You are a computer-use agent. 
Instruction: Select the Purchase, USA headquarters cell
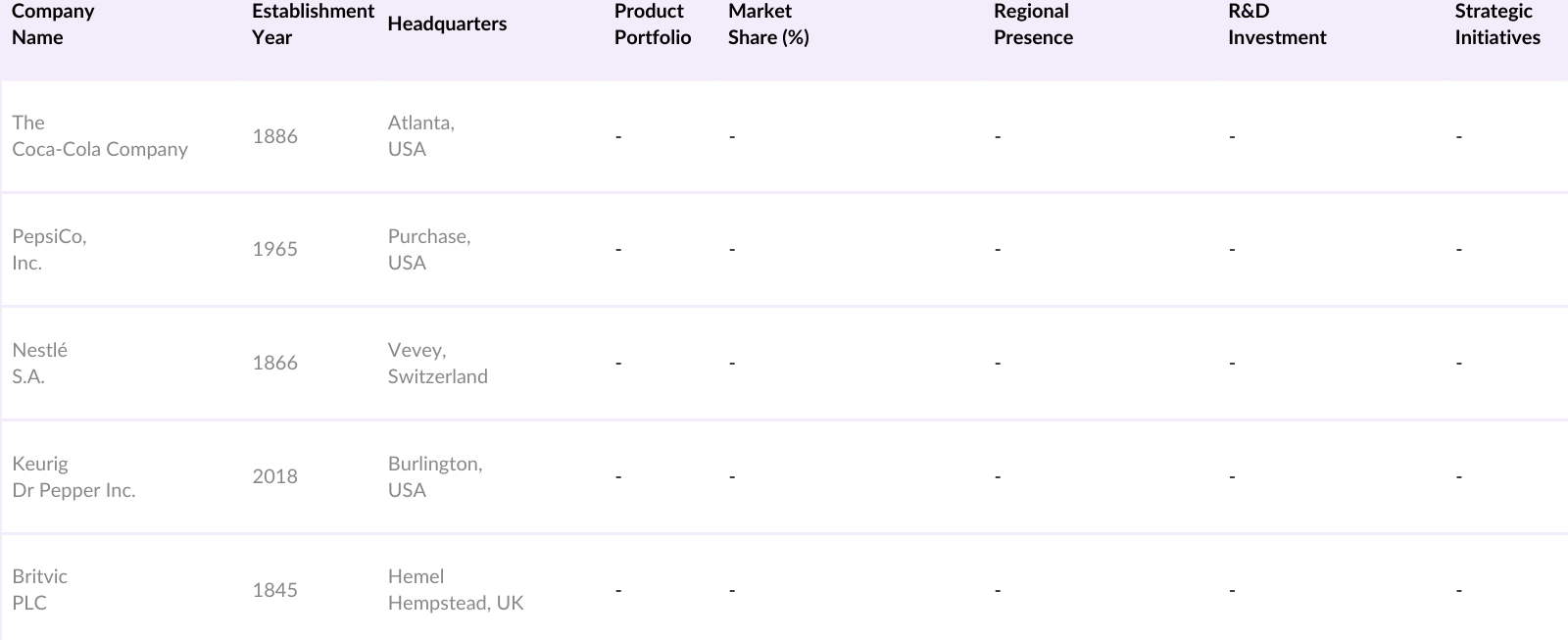[x=429, y=250]
